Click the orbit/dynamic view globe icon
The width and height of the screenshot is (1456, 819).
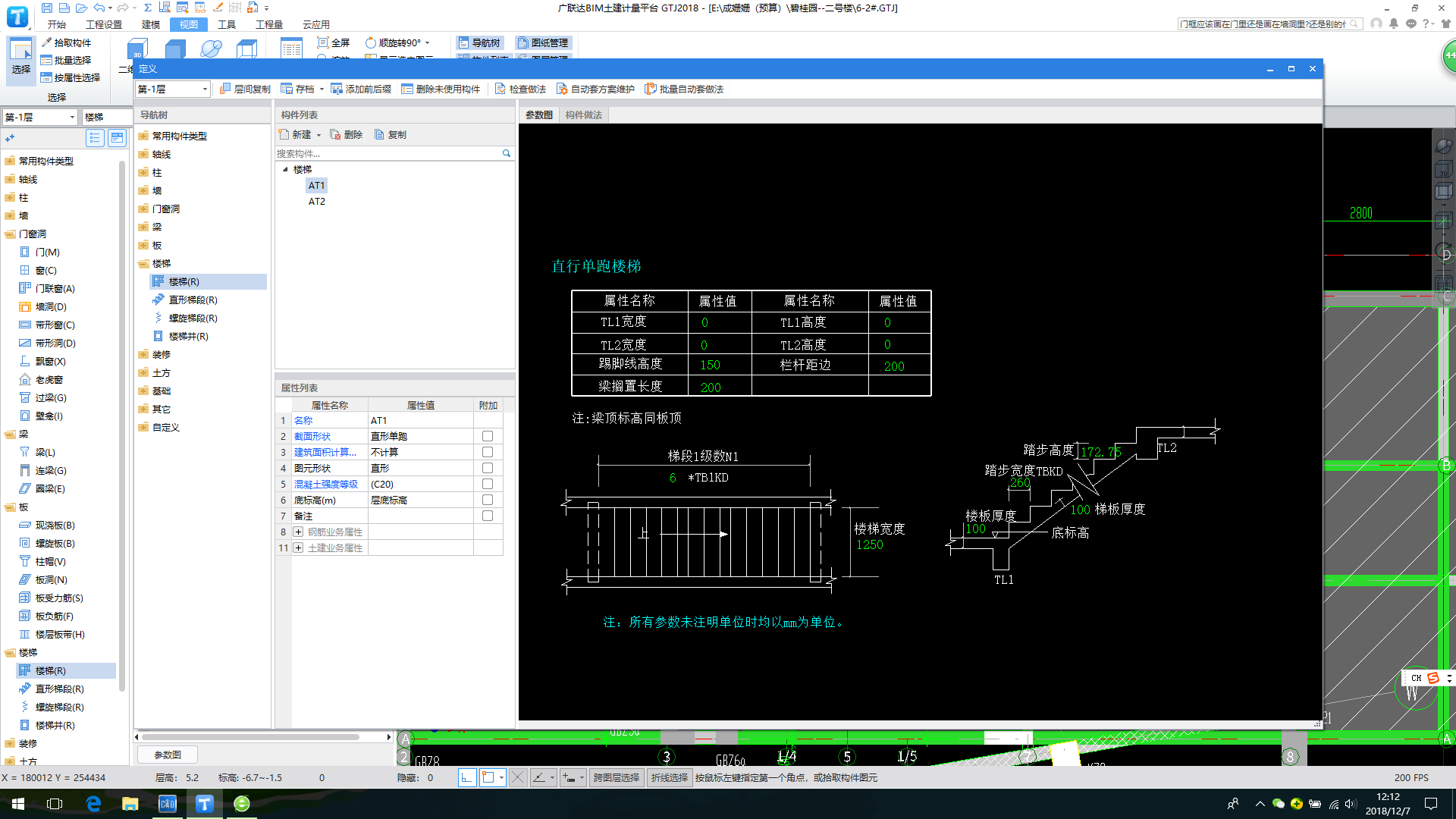pos(212,49)
